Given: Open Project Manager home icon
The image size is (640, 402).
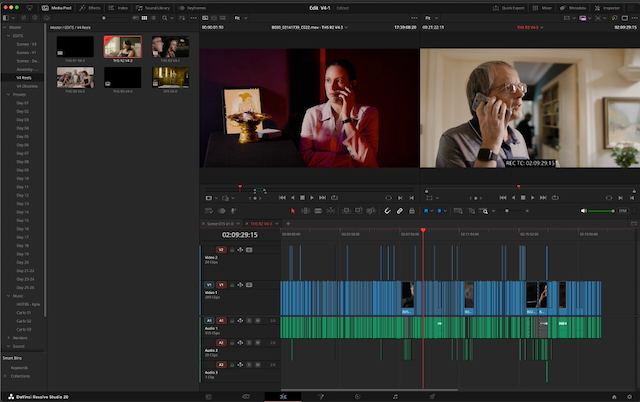Looking at the screenshot, I should tap(614, 397).
